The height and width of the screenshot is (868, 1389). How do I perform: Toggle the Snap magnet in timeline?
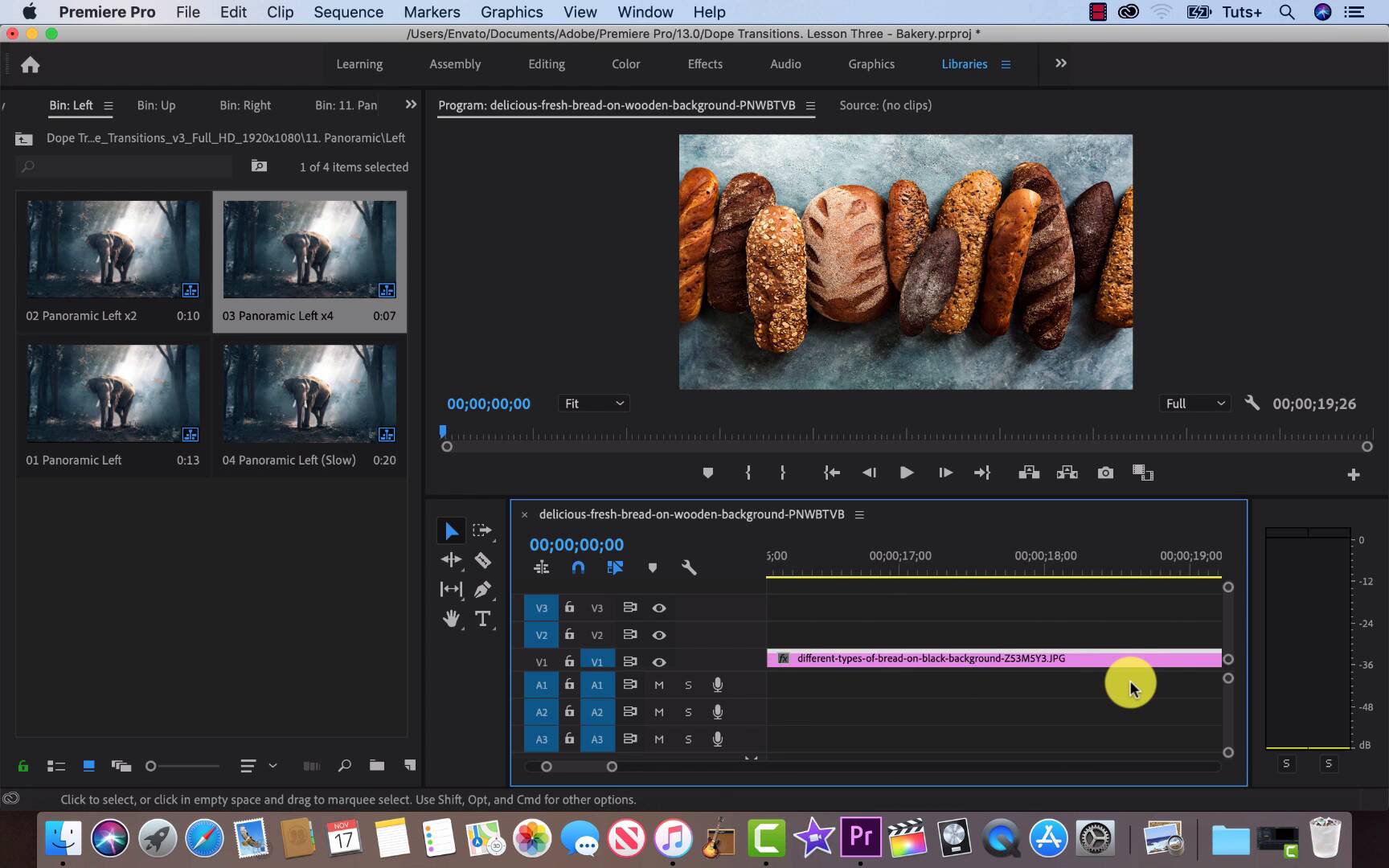578,567
